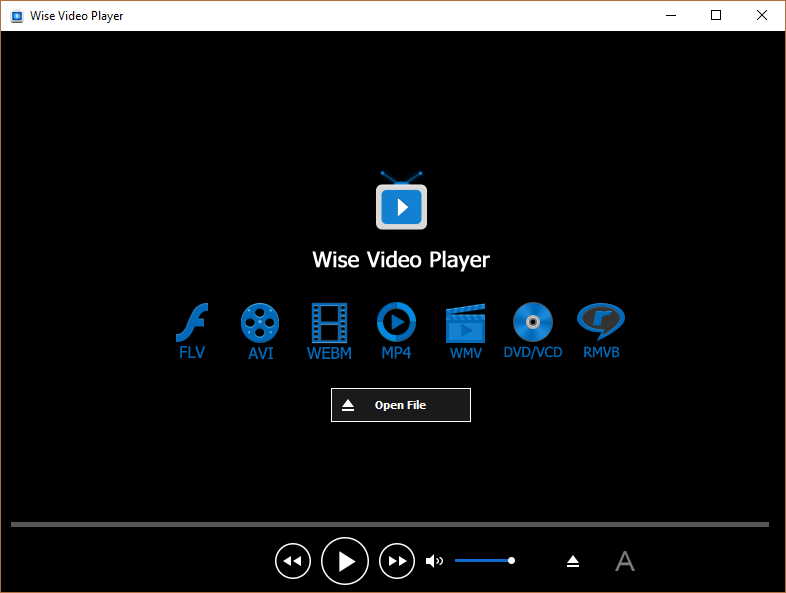Click the WMV clapperboard icon
The image size is (786, 593).
(465, 323)
